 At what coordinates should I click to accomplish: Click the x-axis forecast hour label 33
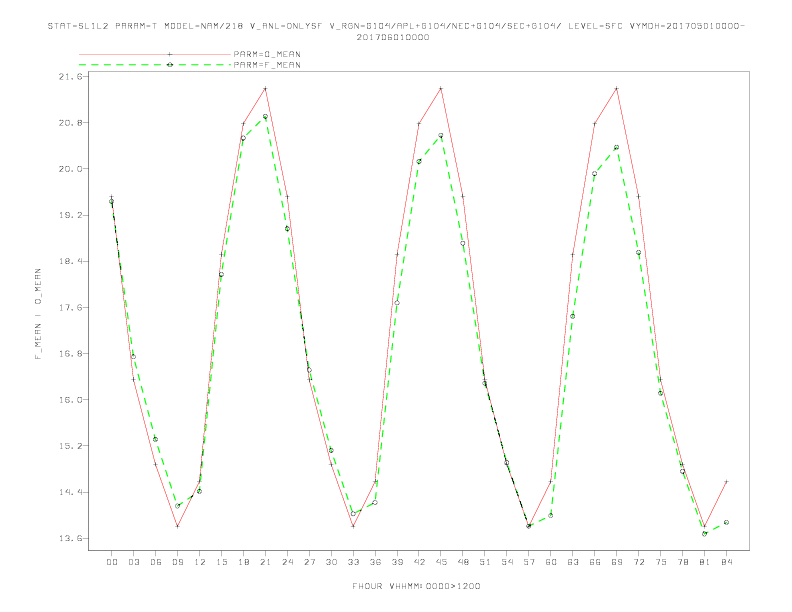tap(353, 562)
